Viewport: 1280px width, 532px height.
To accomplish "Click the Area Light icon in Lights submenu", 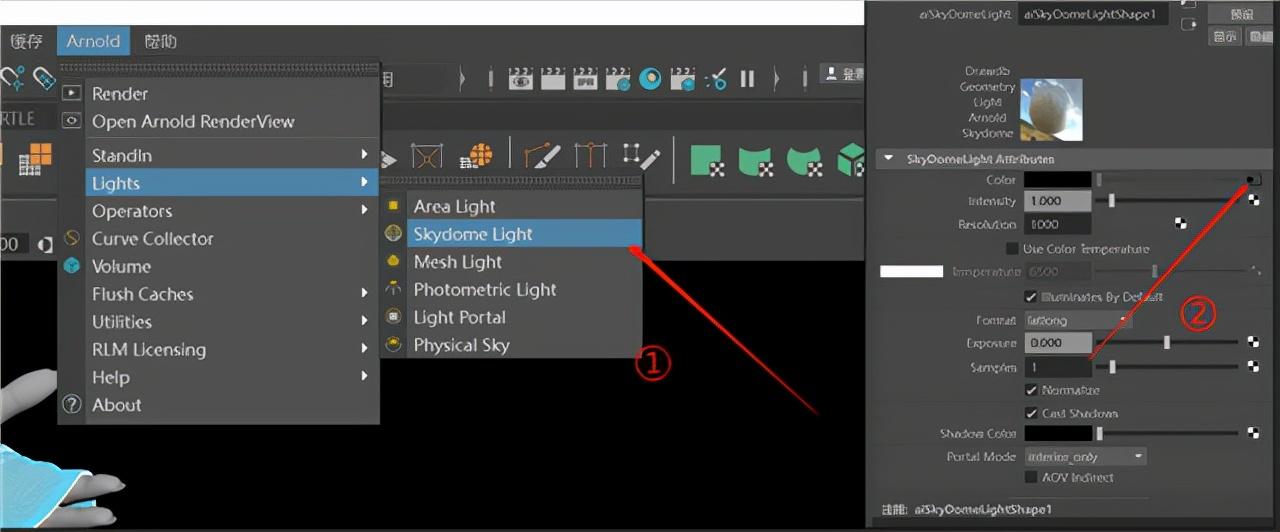I will pos(393,206).
